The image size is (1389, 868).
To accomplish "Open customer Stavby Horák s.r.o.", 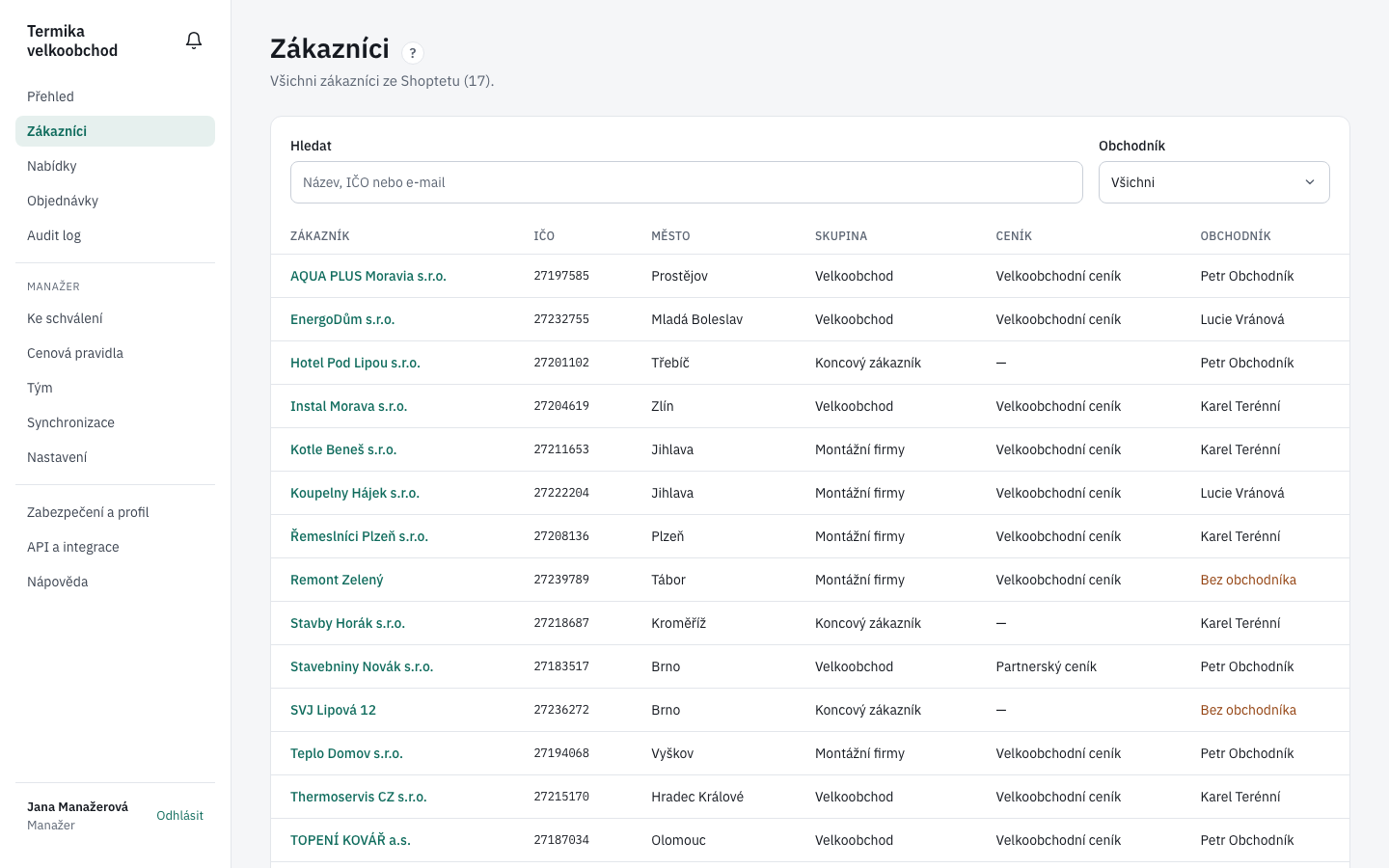I will pyautogui.click(x=347, y=623).
